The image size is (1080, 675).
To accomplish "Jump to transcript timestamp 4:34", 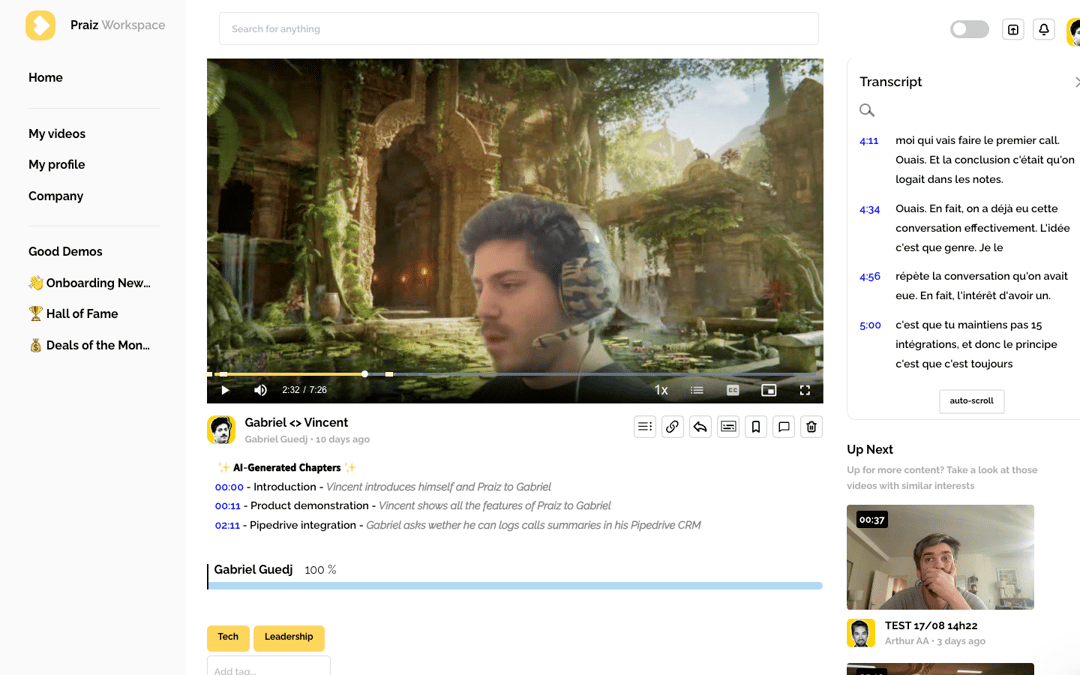I will 869,209.
